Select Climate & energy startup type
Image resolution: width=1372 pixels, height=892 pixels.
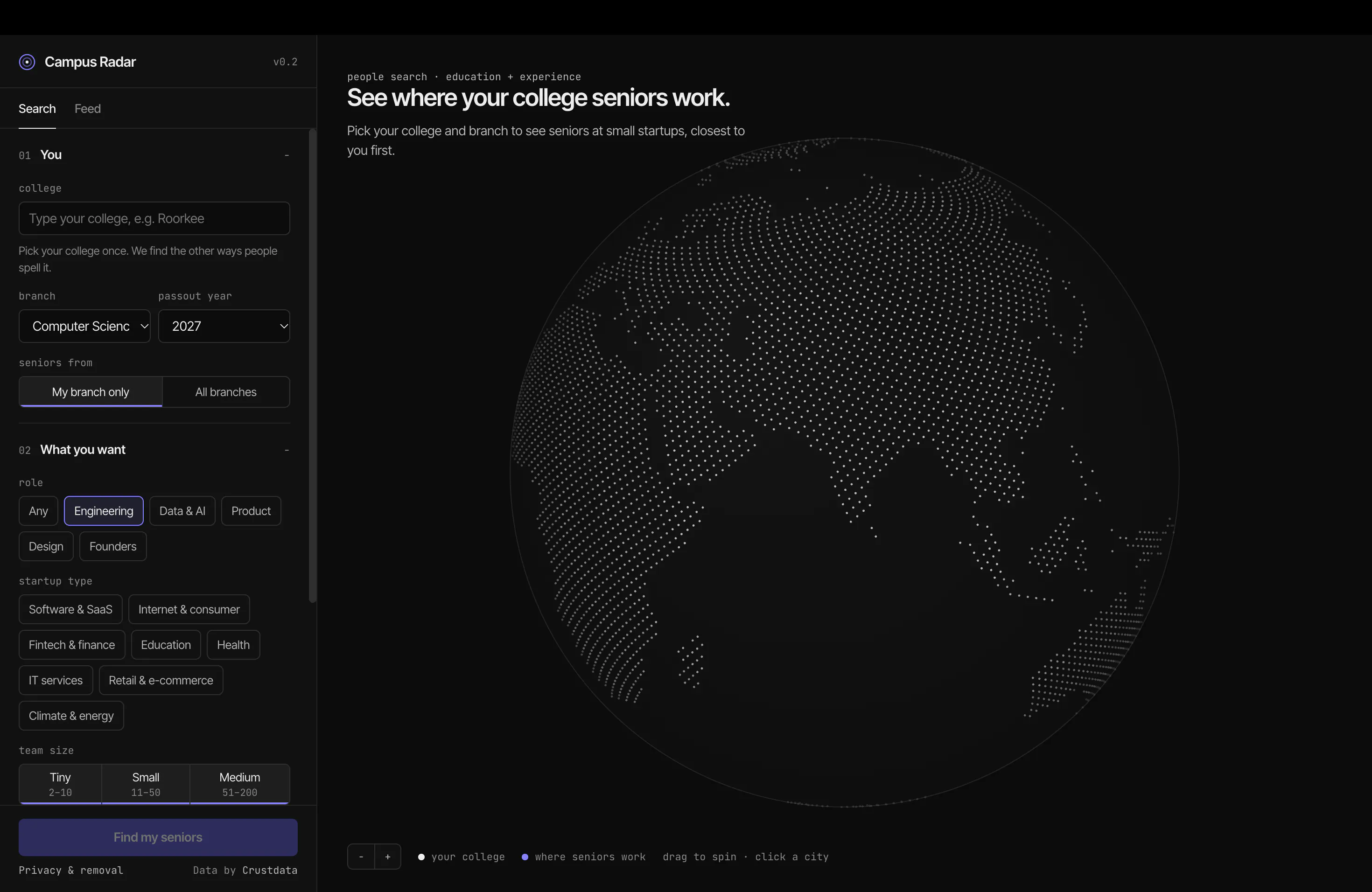click(71, 716)
